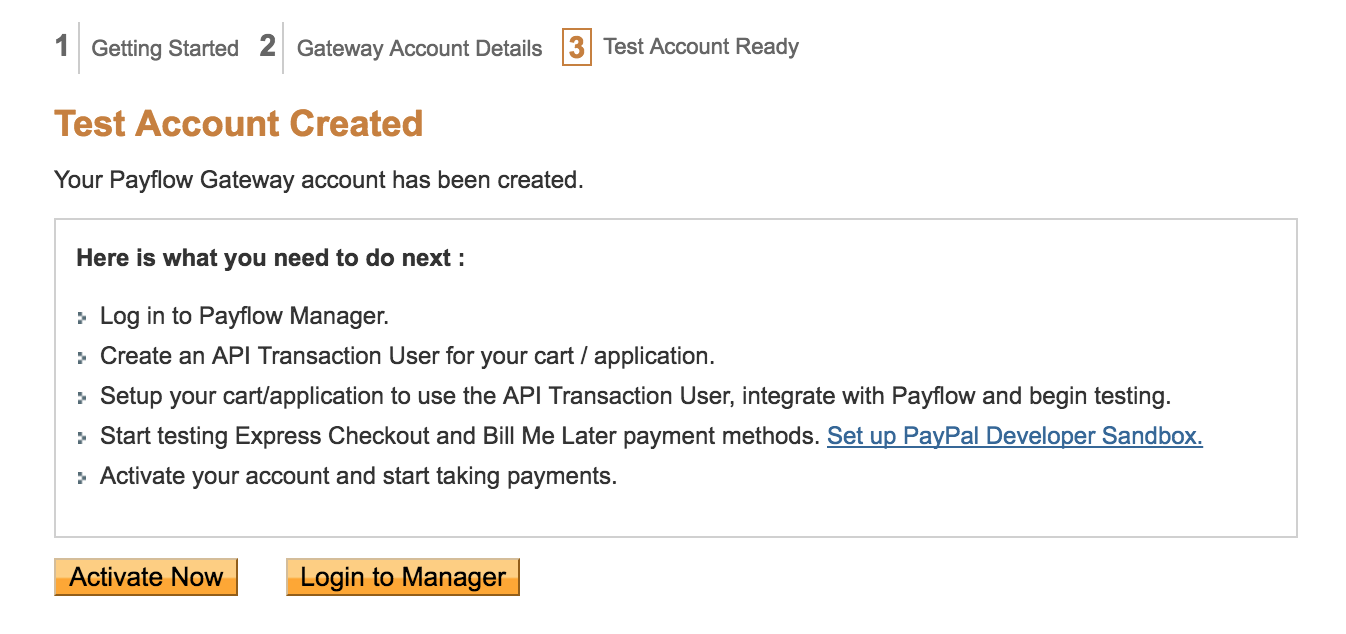Select the Gateway Account Details step

[420, 48]
